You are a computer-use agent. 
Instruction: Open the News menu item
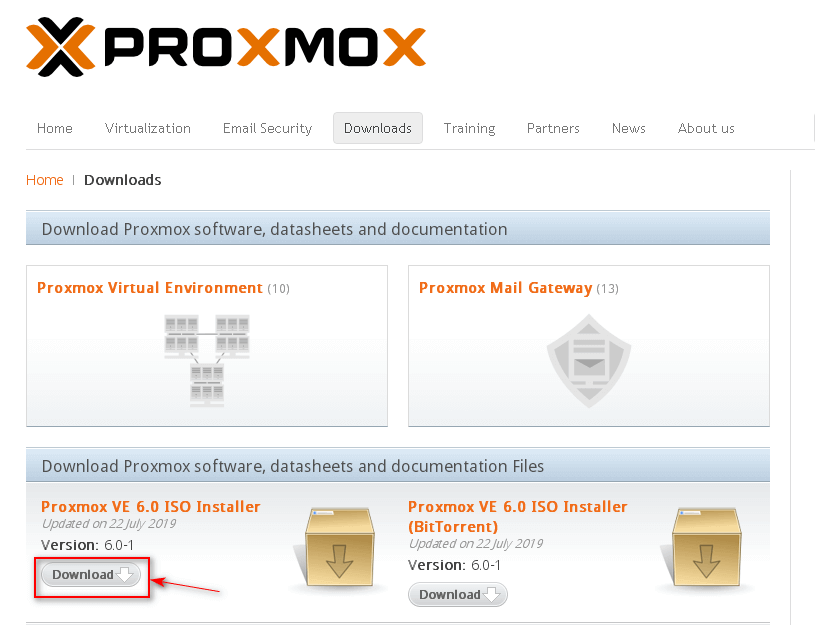coord(628,128)
